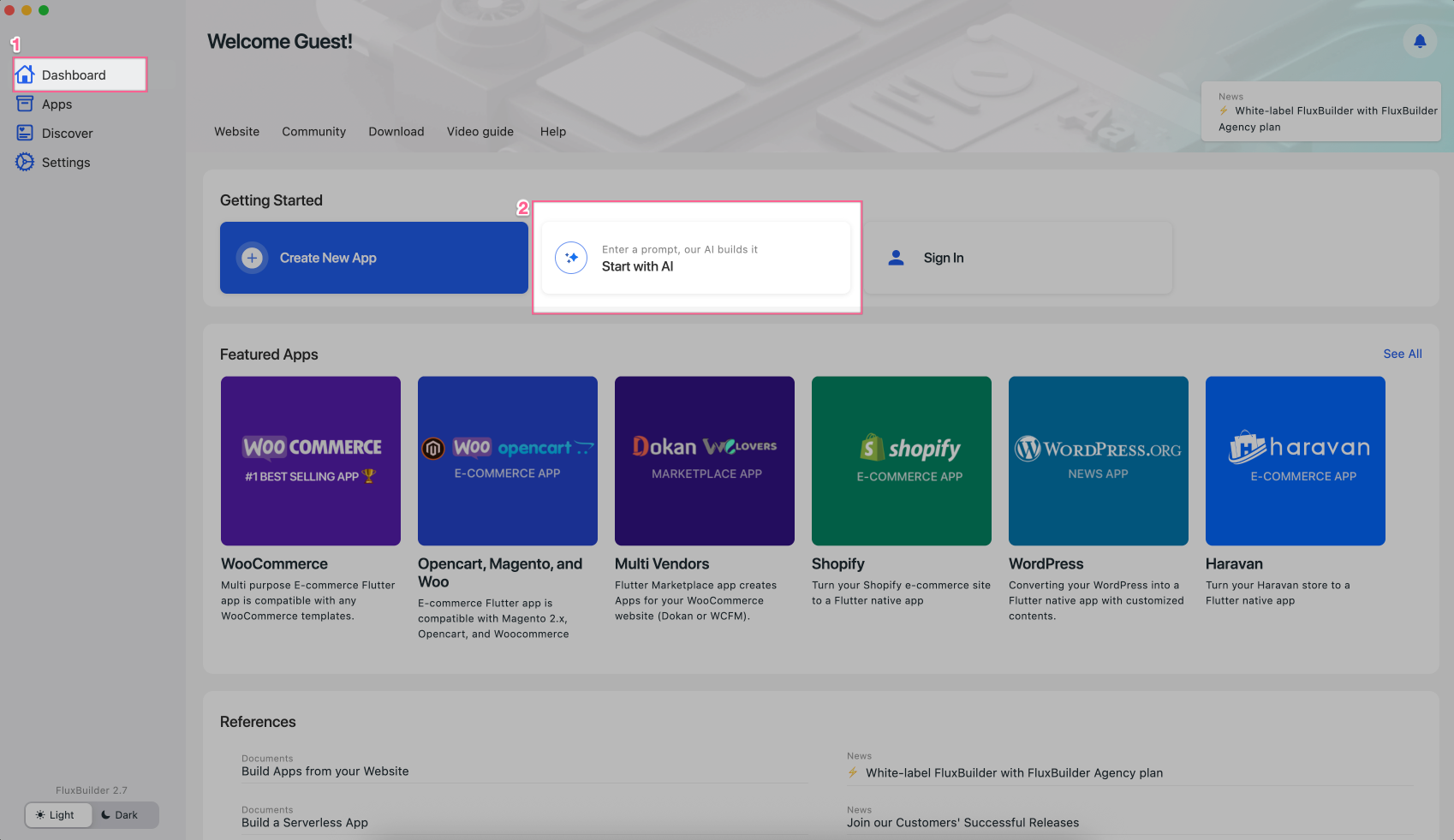Image resolution: width=1454 pixels, height=840 pixels.
Task: Click the FluxBuilder 2.7 version label
Action: pos(92,790)
